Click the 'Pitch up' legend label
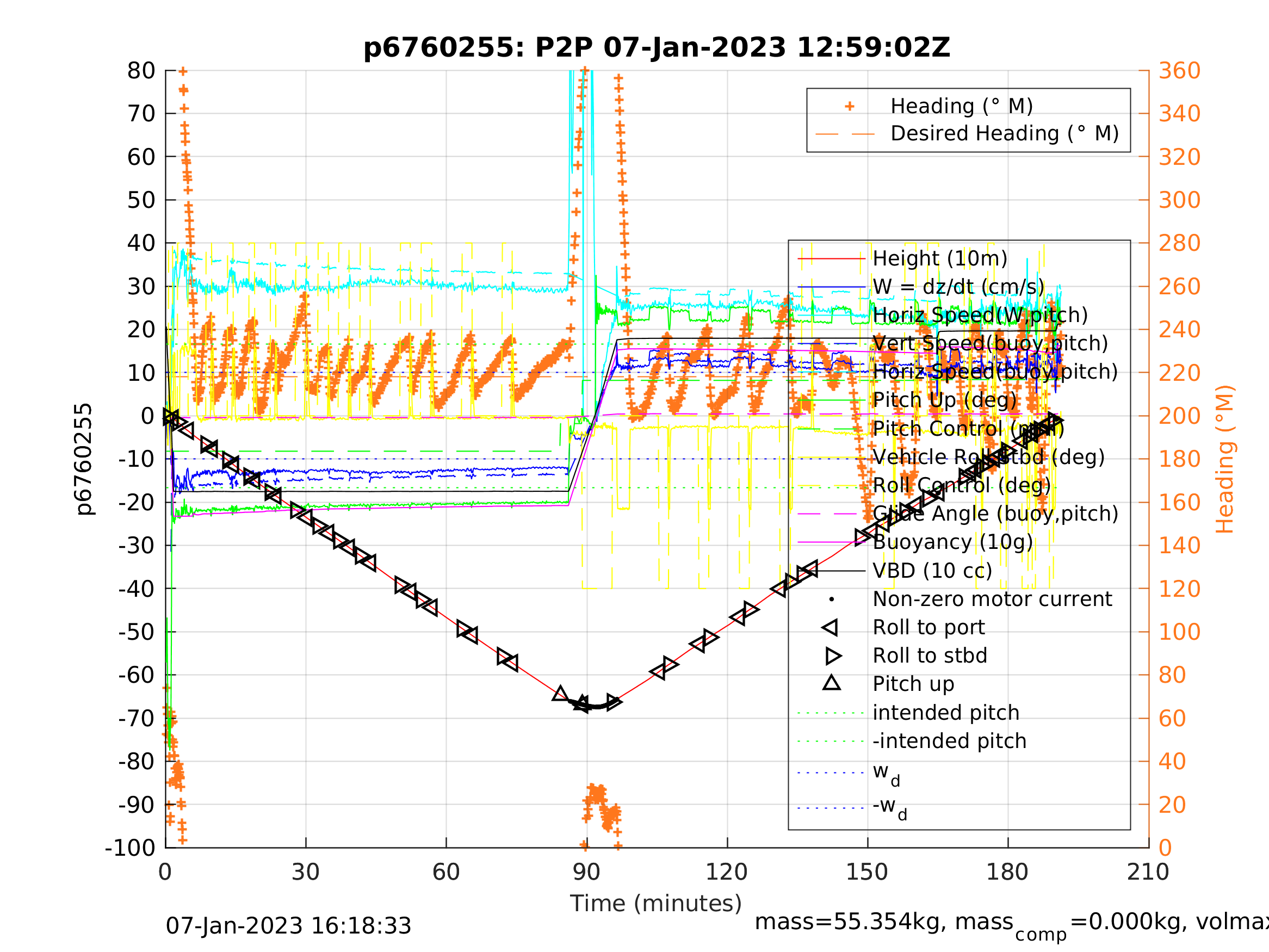1269x952 pixels. pos(913,684)
